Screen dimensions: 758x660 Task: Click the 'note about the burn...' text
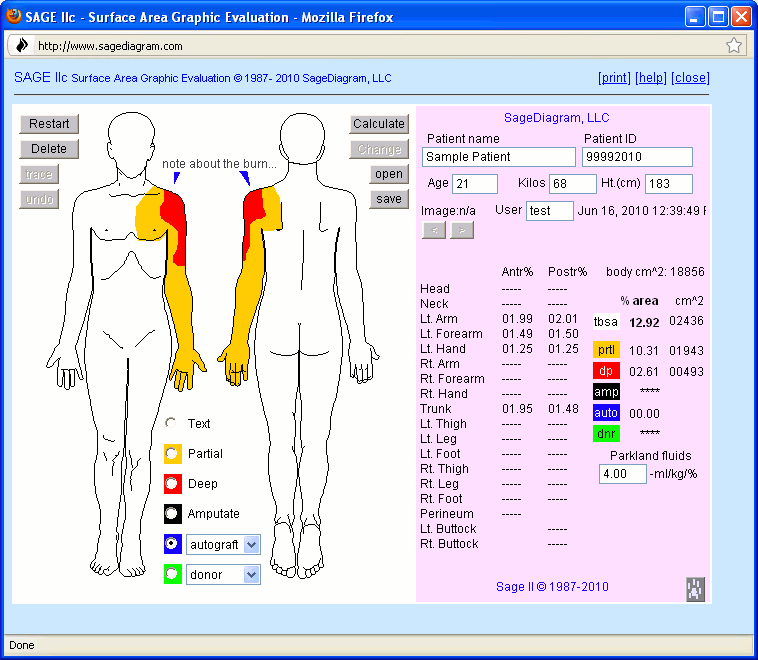pos(219,163)
